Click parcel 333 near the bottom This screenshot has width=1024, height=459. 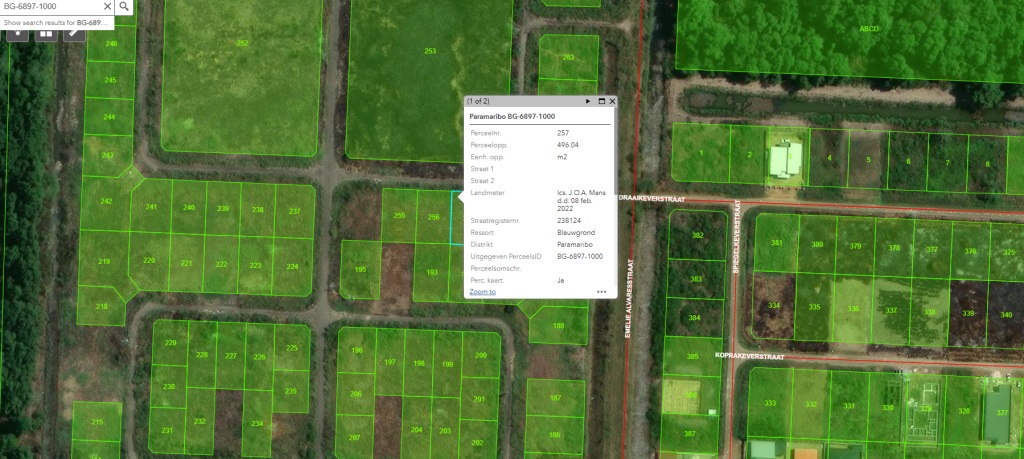coord(769,404)
